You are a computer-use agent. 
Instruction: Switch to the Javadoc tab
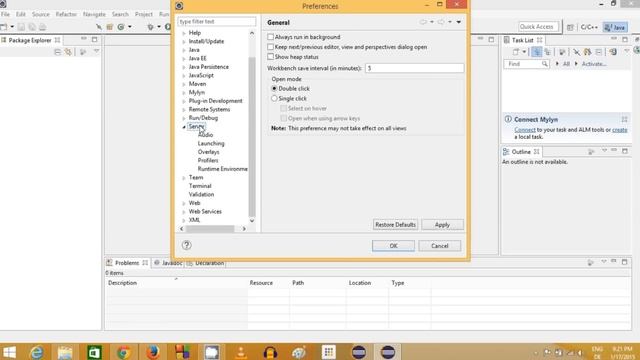(168, 263)
